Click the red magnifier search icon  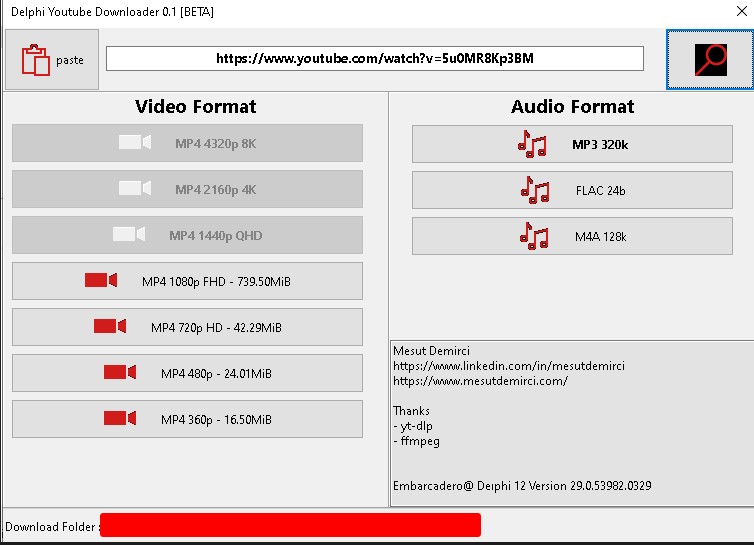click(x=710, y=60)
